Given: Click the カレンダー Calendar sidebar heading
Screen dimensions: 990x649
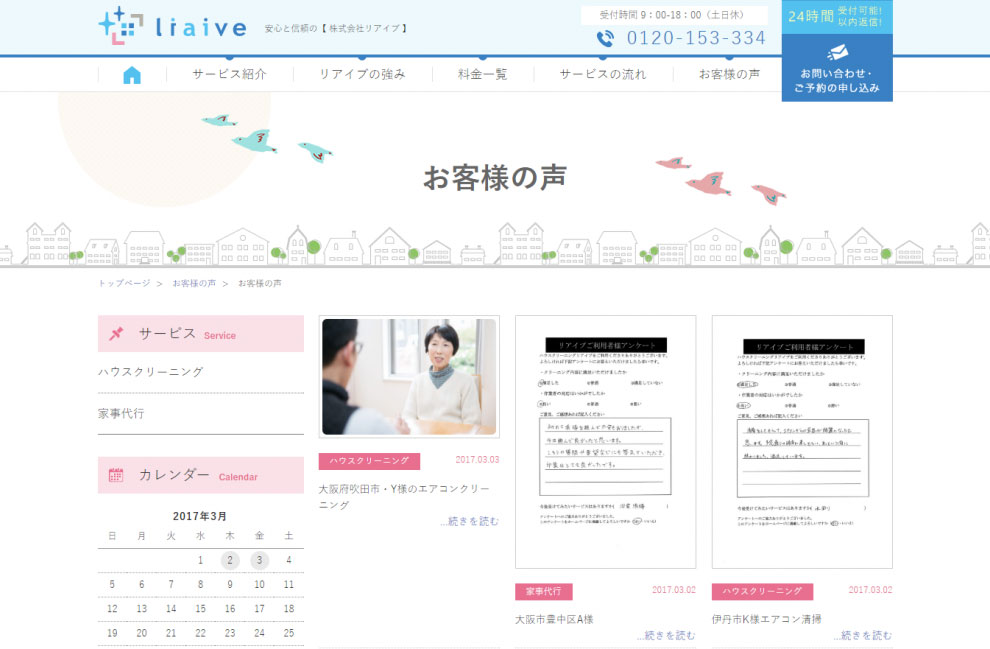Looking at the screenshot, I should pos(201,475).
